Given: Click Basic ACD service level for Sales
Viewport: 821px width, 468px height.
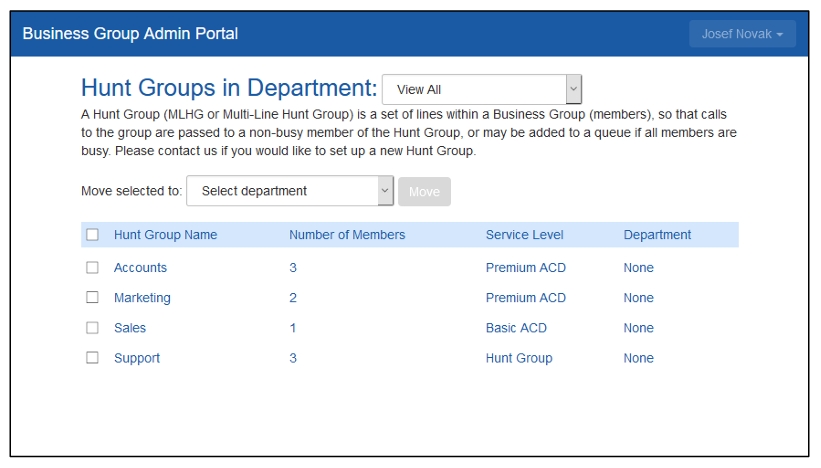Looking at the screenshot, I should [x=516, y=328].
